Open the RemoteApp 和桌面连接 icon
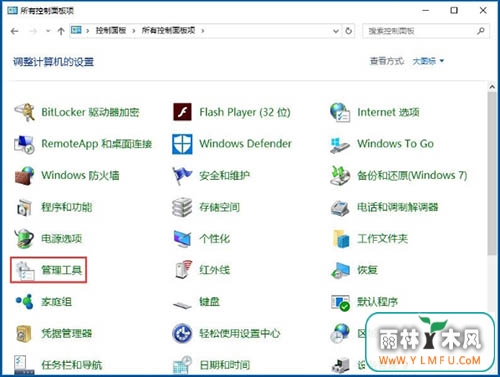 (x=24, y=144)
